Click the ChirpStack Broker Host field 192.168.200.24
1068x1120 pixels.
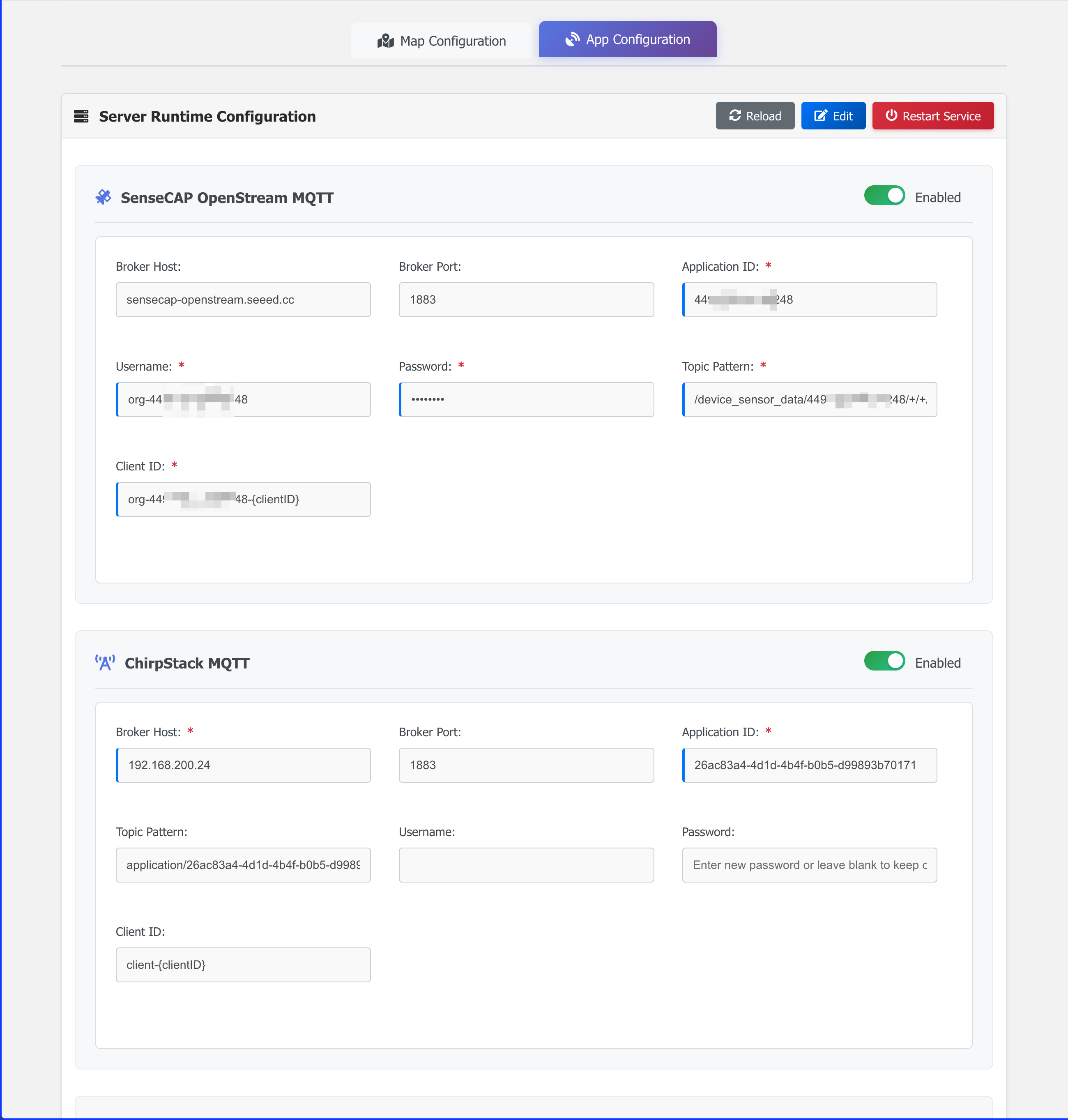[243, 765]
